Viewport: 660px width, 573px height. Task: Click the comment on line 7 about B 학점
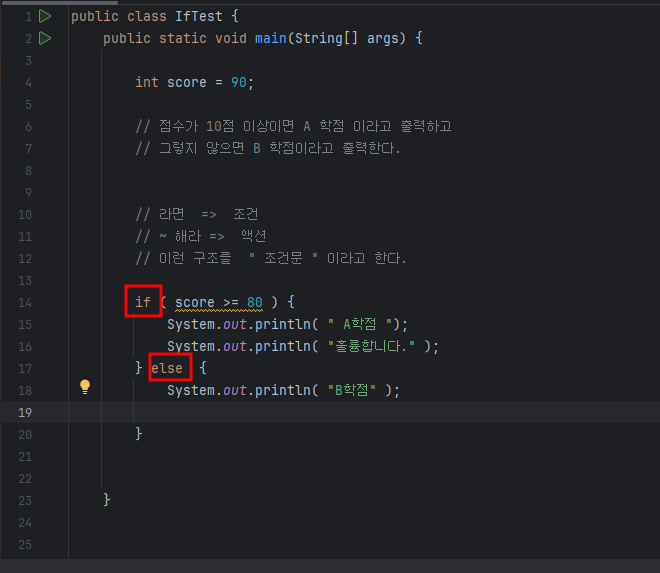pos(268,148)
